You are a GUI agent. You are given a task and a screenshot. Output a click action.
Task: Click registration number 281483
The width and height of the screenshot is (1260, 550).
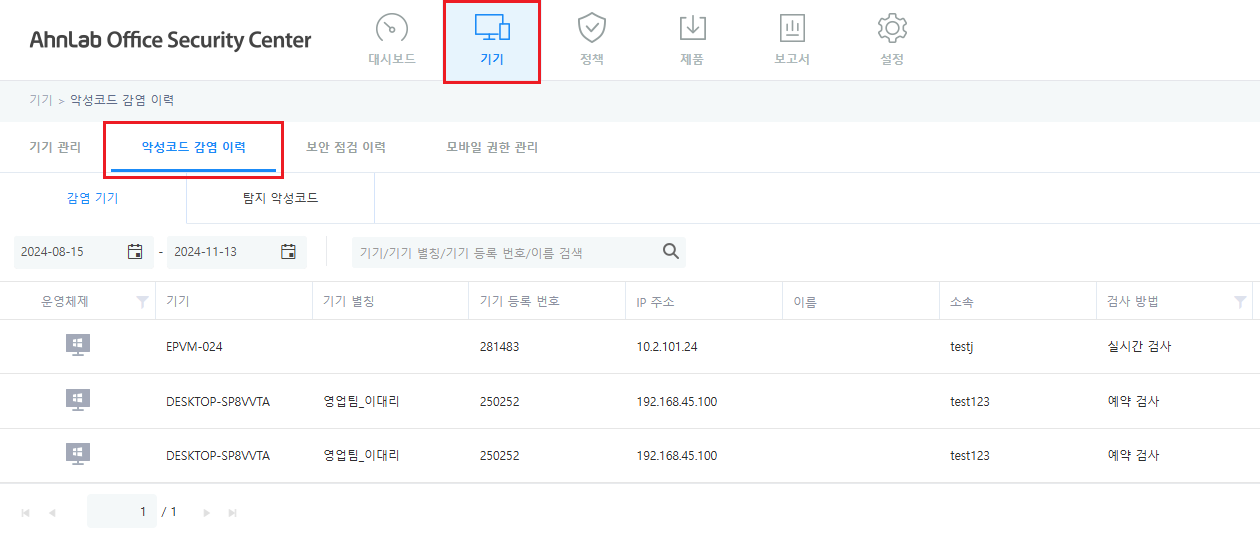coord(500,347)
